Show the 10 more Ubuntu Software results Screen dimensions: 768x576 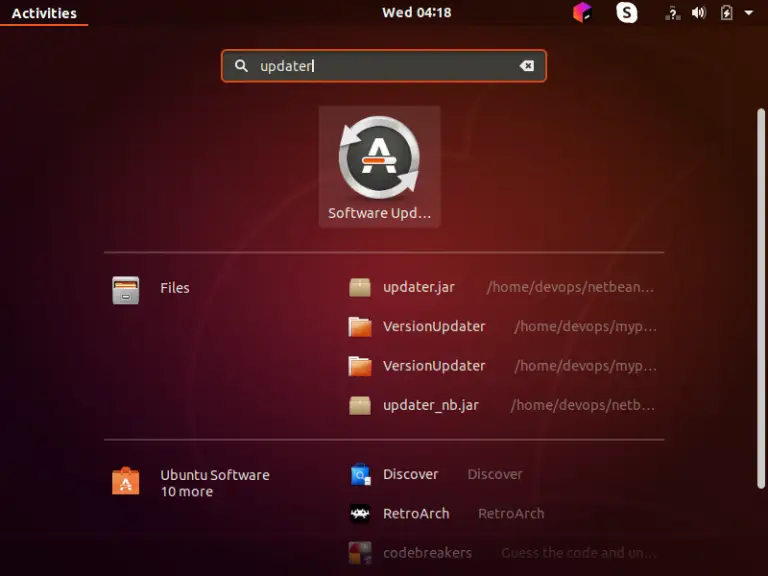[187, 491]
